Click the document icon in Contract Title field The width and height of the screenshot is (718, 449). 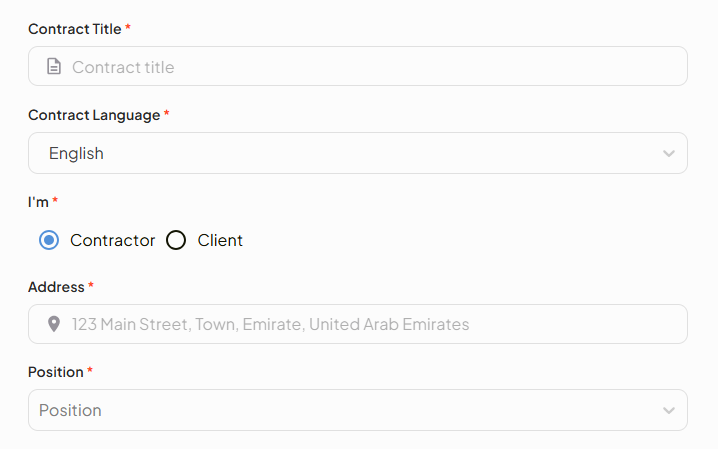click(54, 67)
